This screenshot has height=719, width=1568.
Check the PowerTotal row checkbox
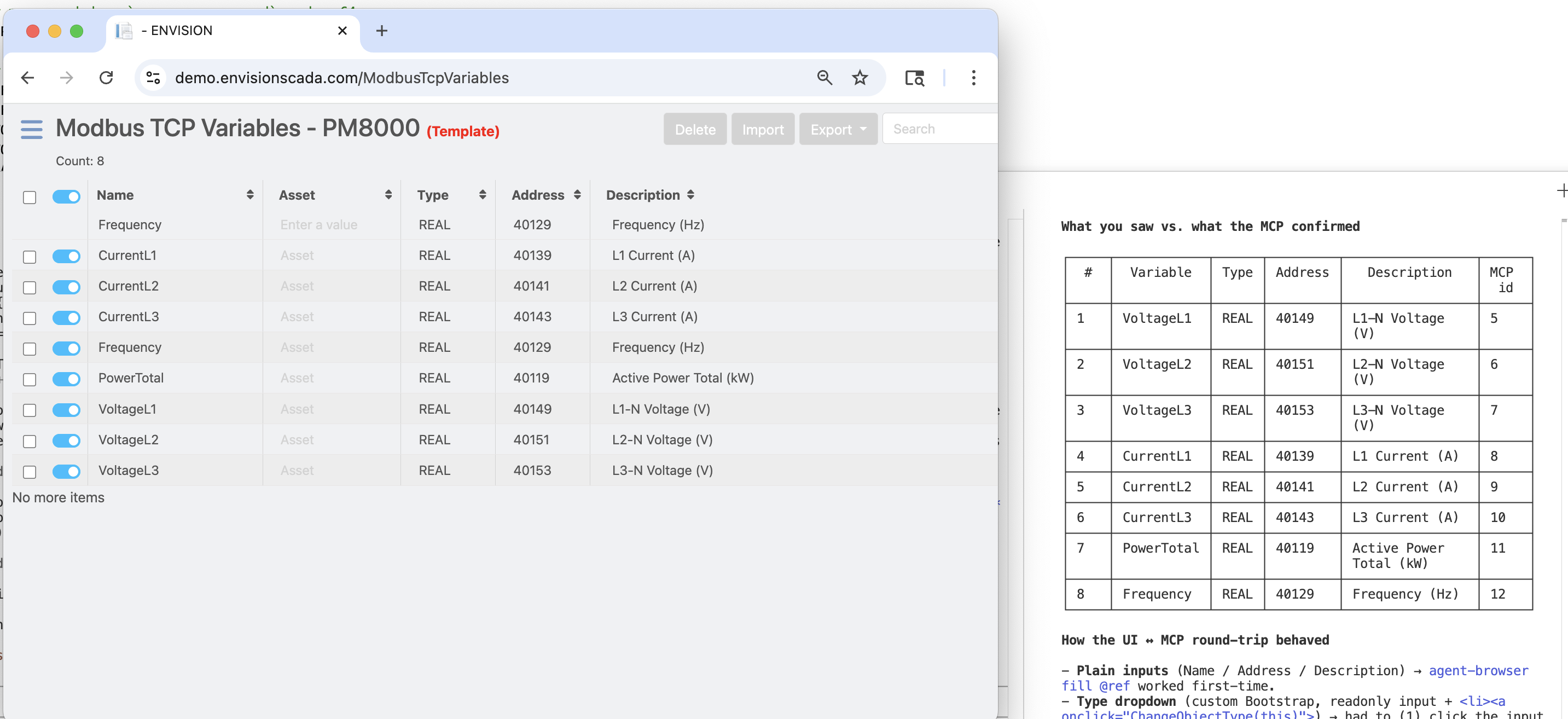[x=29, y=379]
